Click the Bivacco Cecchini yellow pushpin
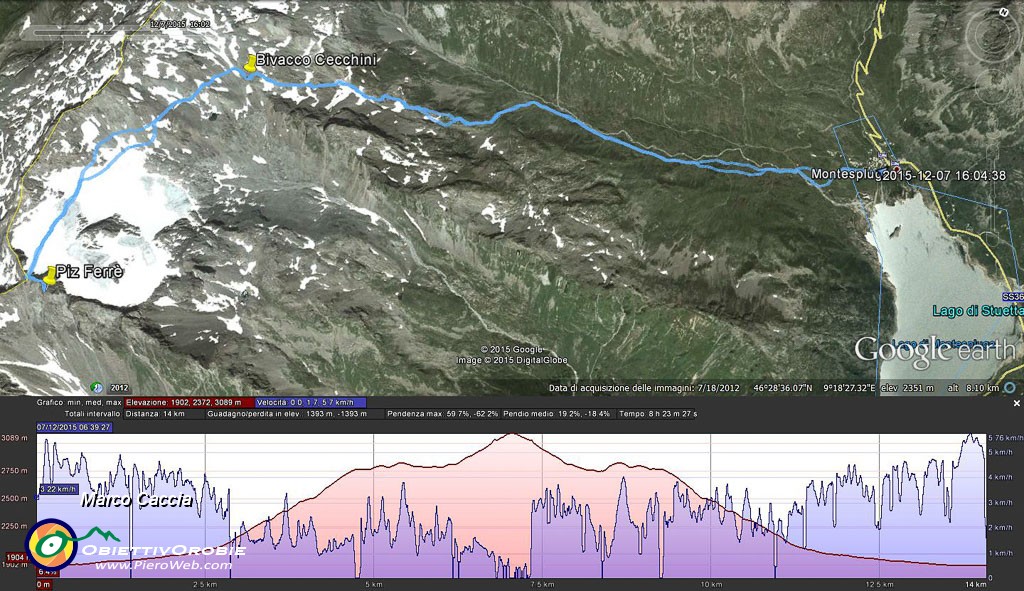The image size is (1024, 591). (x=249, y=63)
